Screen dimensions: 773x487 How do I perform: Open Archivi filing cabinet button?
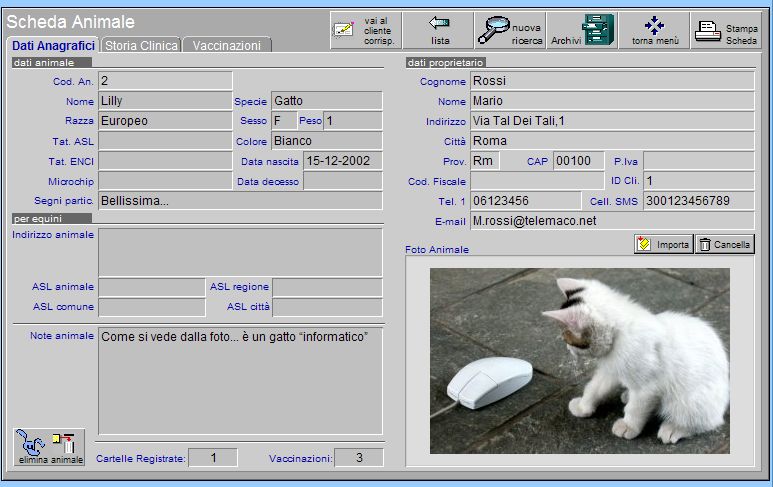[582, 30]
